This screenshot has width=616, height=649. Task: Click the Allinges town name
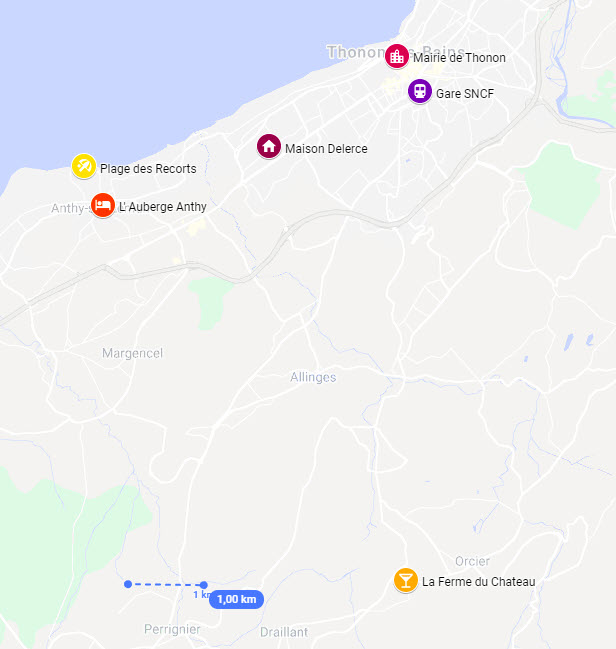coord(313,377)
